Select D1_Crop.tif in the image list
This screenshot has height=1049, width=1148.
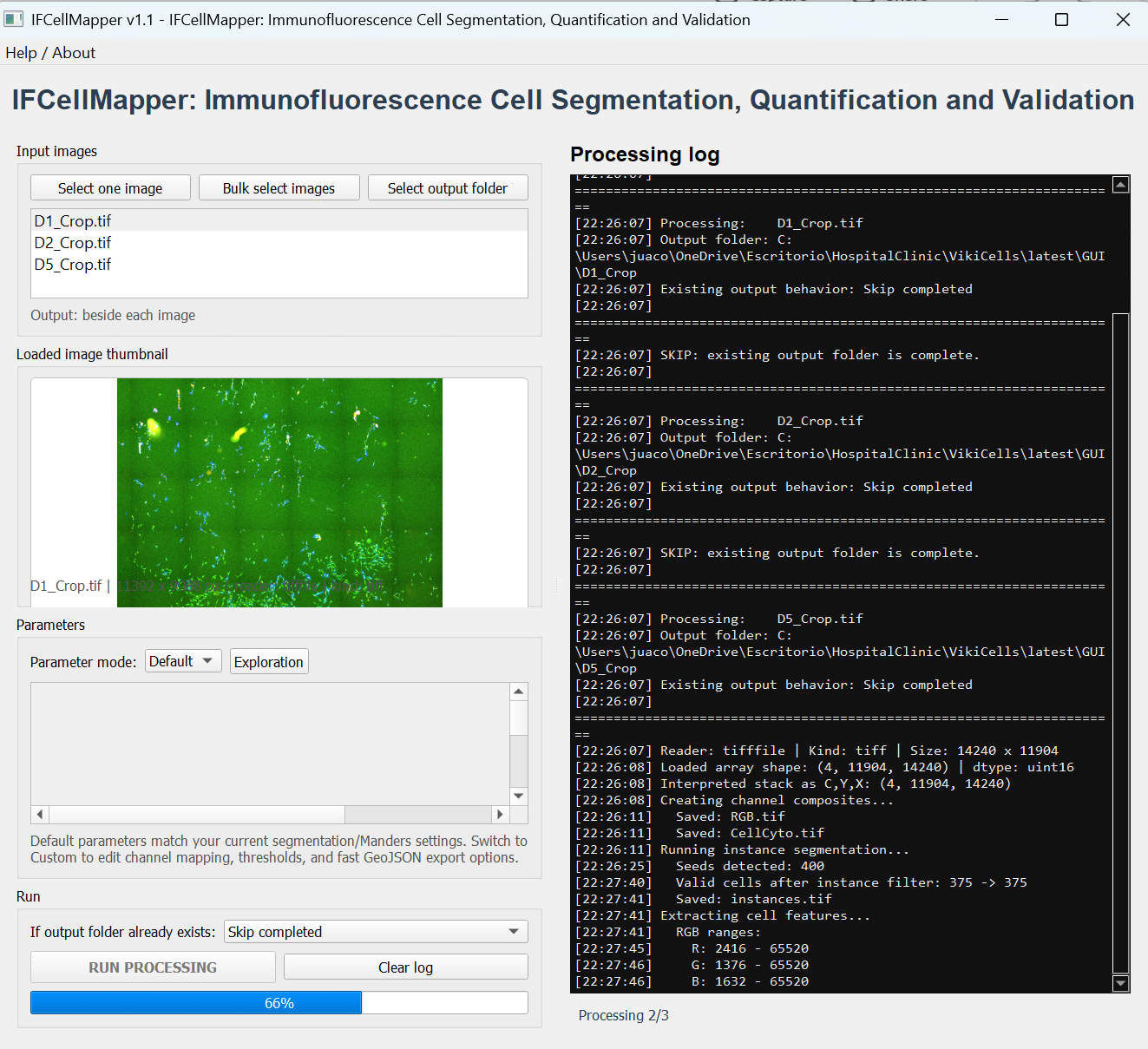point(279,221)
